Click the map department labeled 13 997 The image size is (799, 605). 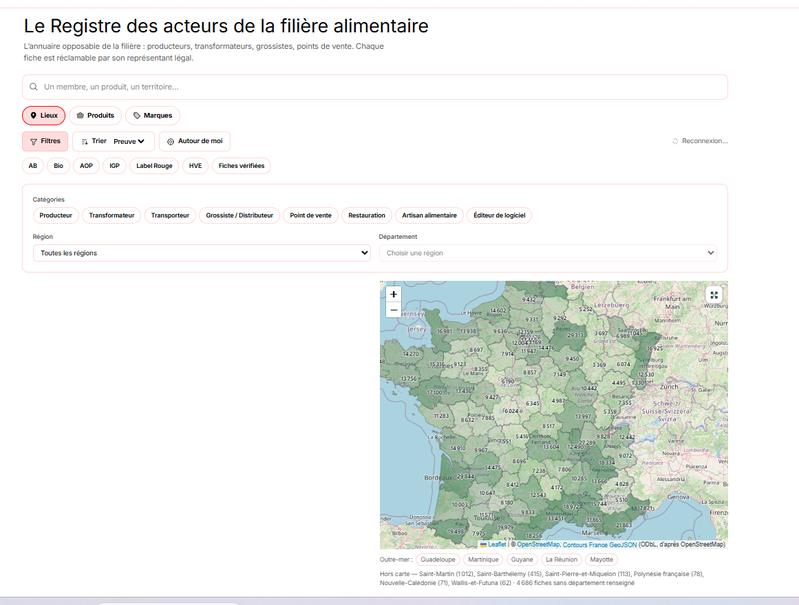point(583,416)
